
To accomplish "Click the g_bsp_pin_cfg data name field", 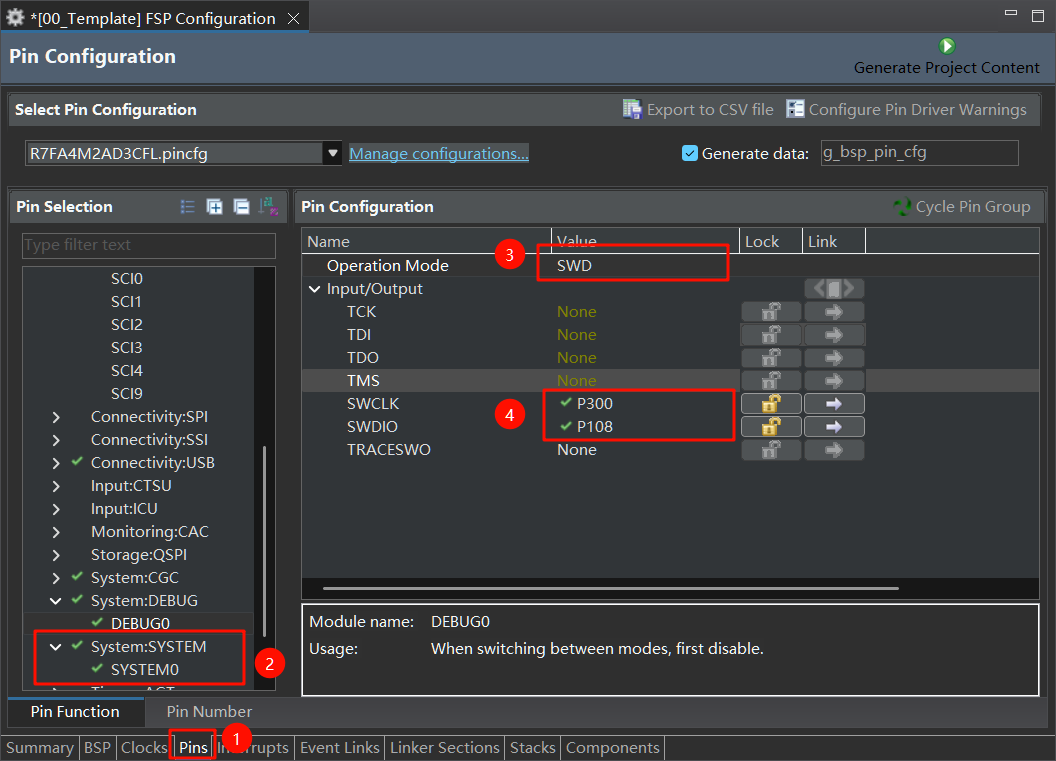I will [919, 153].
